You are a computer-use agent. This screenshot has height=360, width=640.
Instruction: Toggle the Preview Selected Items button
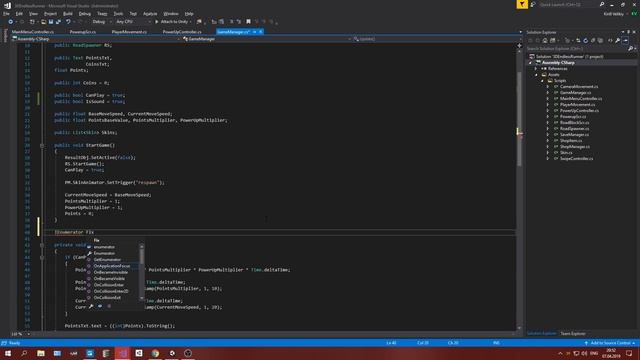625,40
